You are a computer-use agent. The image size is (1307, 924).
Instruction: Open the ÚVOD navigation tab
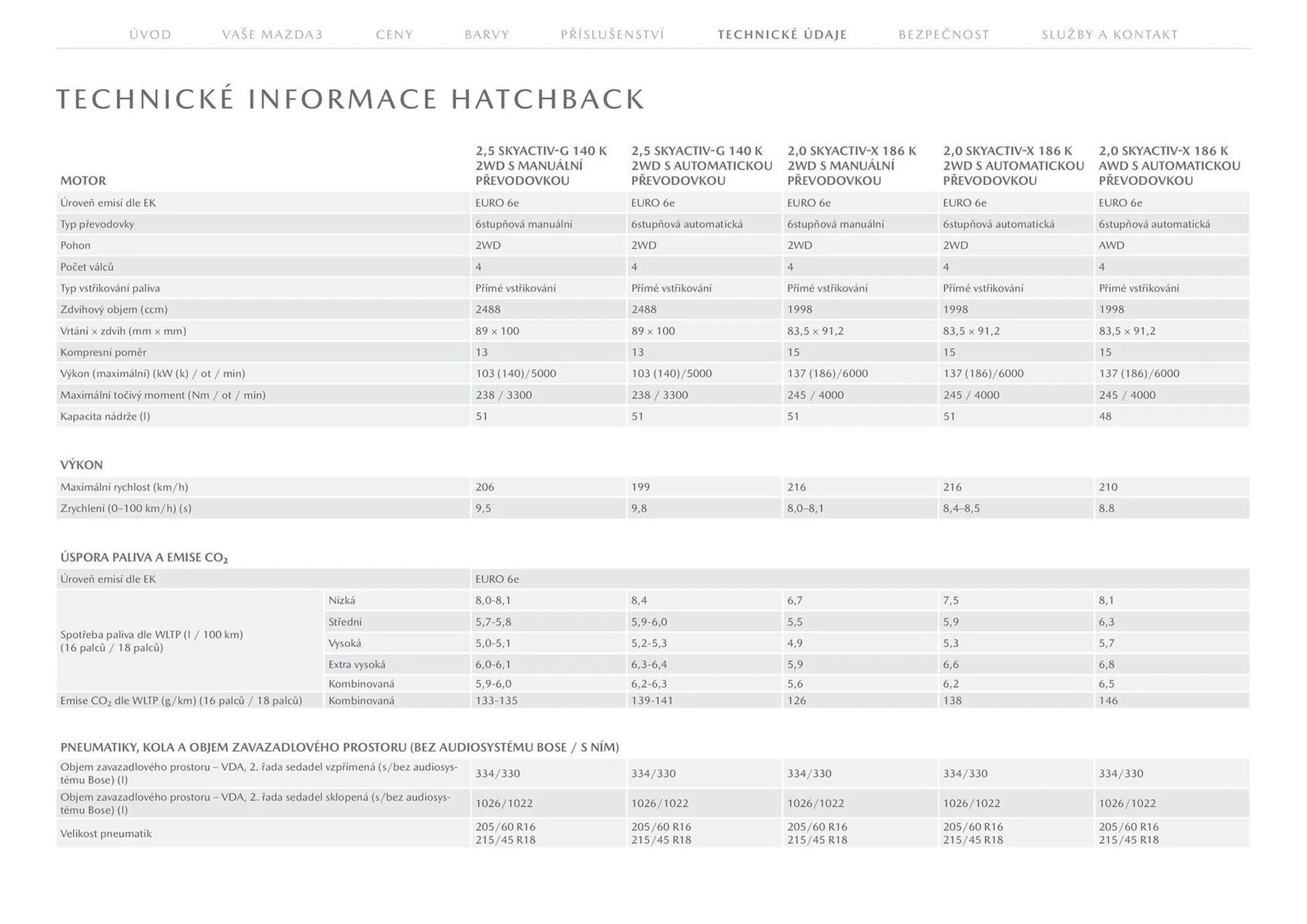pyautogui.click(x=150, y=35)
